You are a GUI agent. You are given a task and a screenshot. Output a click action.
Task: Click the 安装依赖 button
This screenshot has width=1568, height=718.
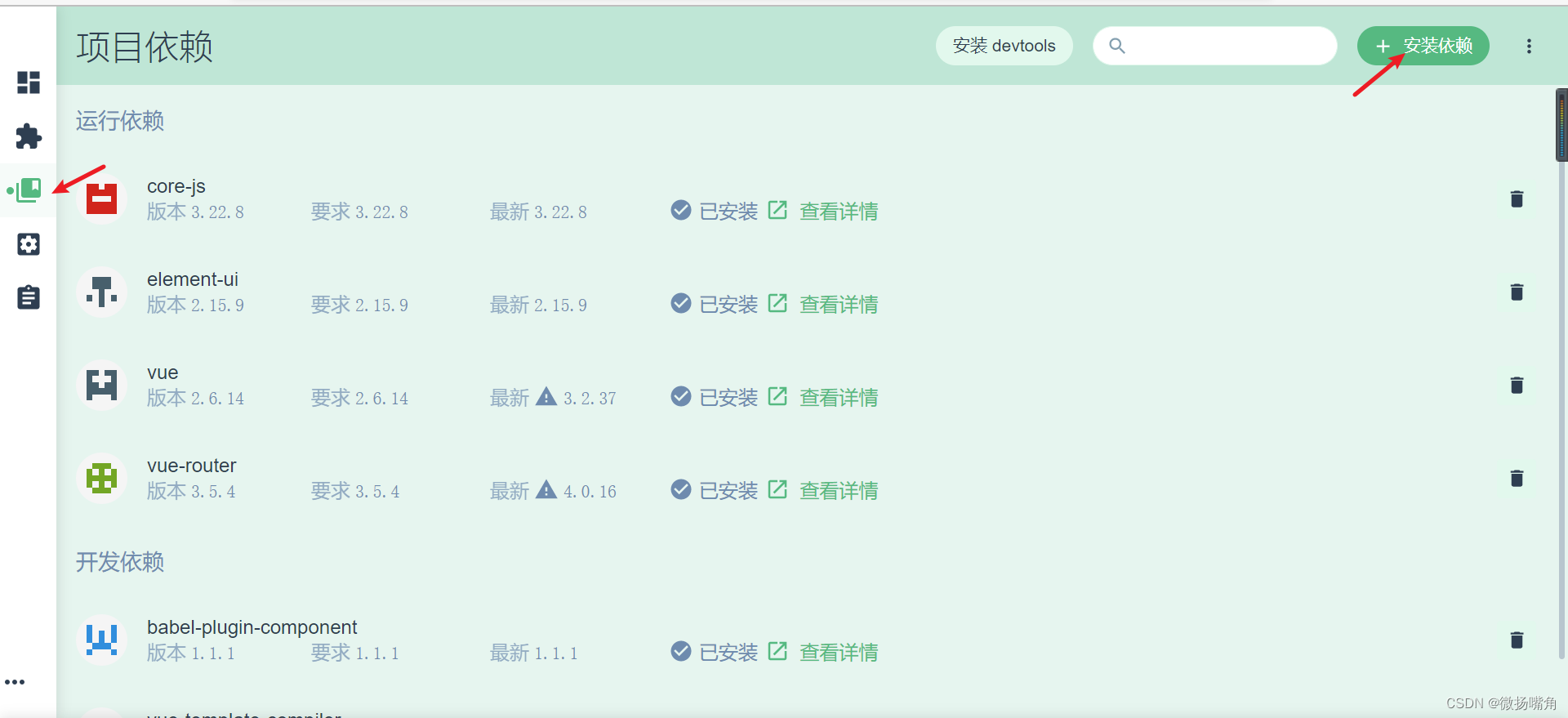1423,46
